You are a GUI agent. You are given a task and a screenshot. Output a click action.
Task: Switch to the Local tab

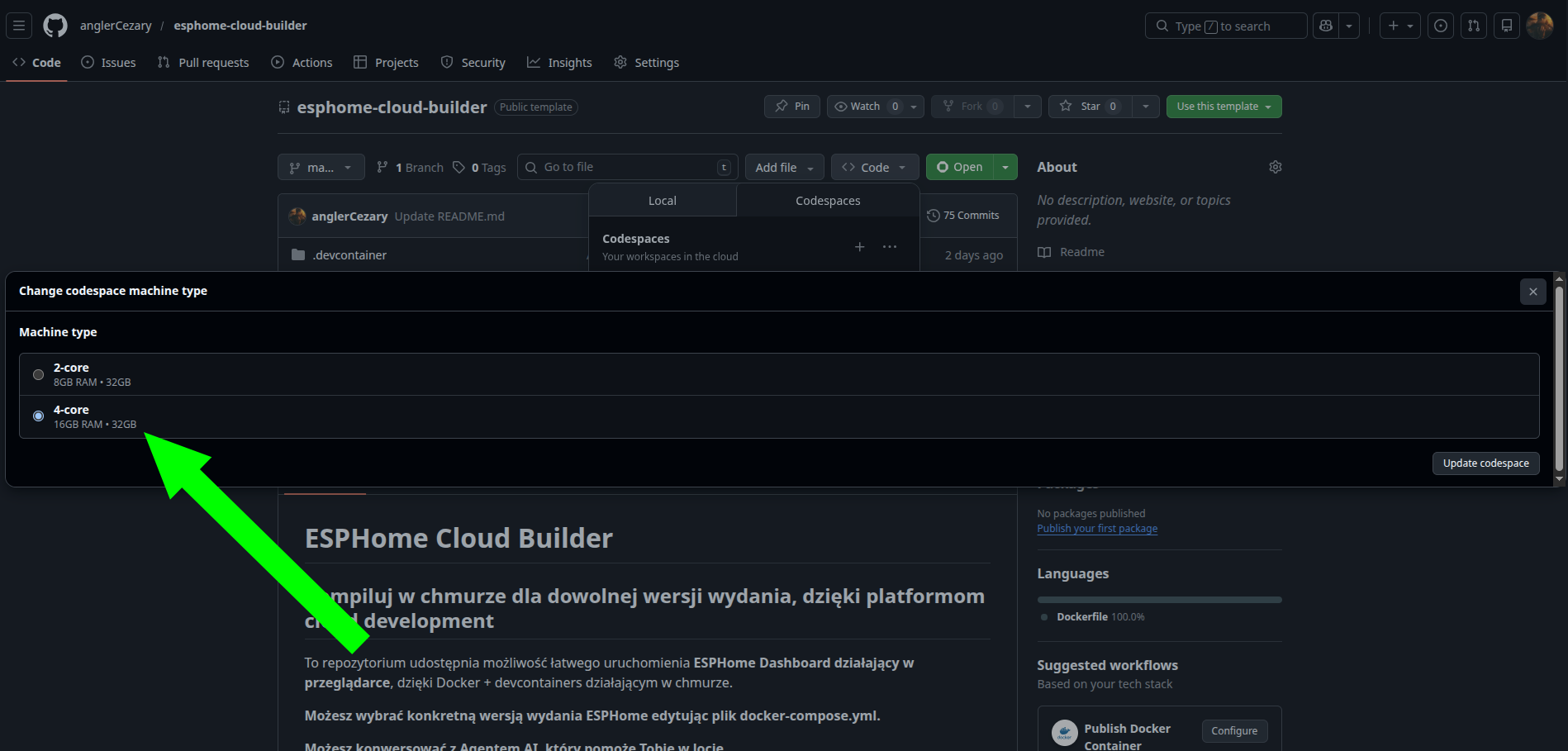pyautogui.click(x=662, y=201)
